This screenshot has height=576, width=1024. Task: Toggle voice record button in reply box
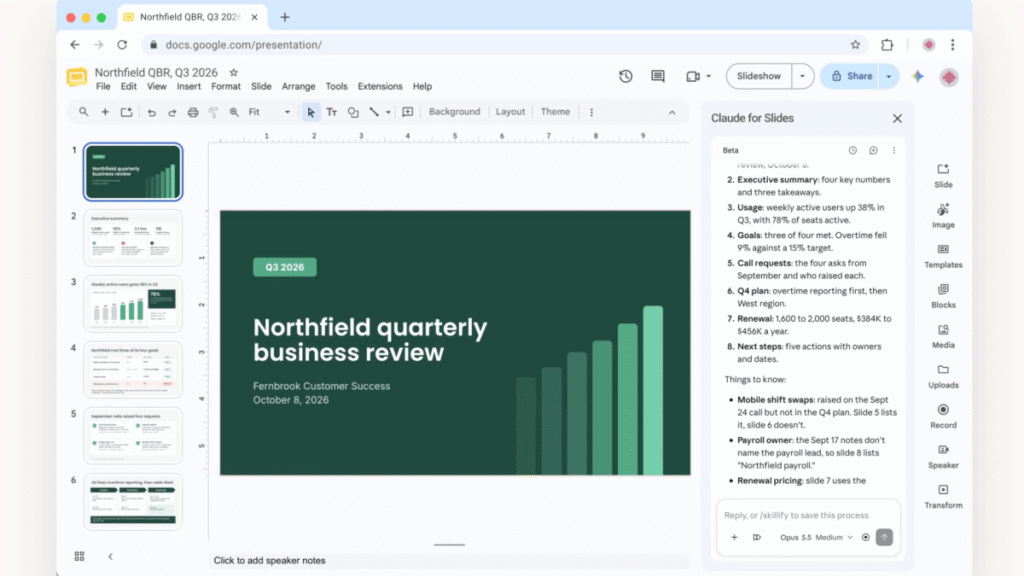click(x=865, y=537)
